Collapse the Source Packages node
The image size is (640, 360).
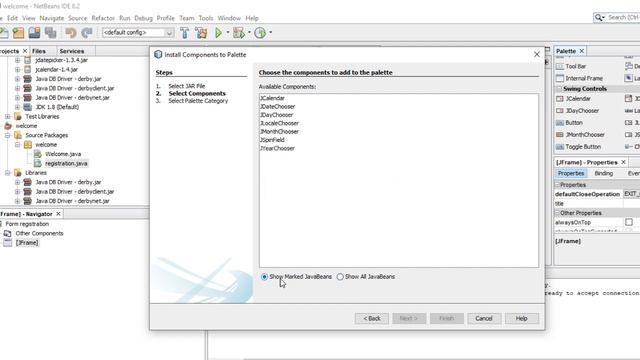8,135
